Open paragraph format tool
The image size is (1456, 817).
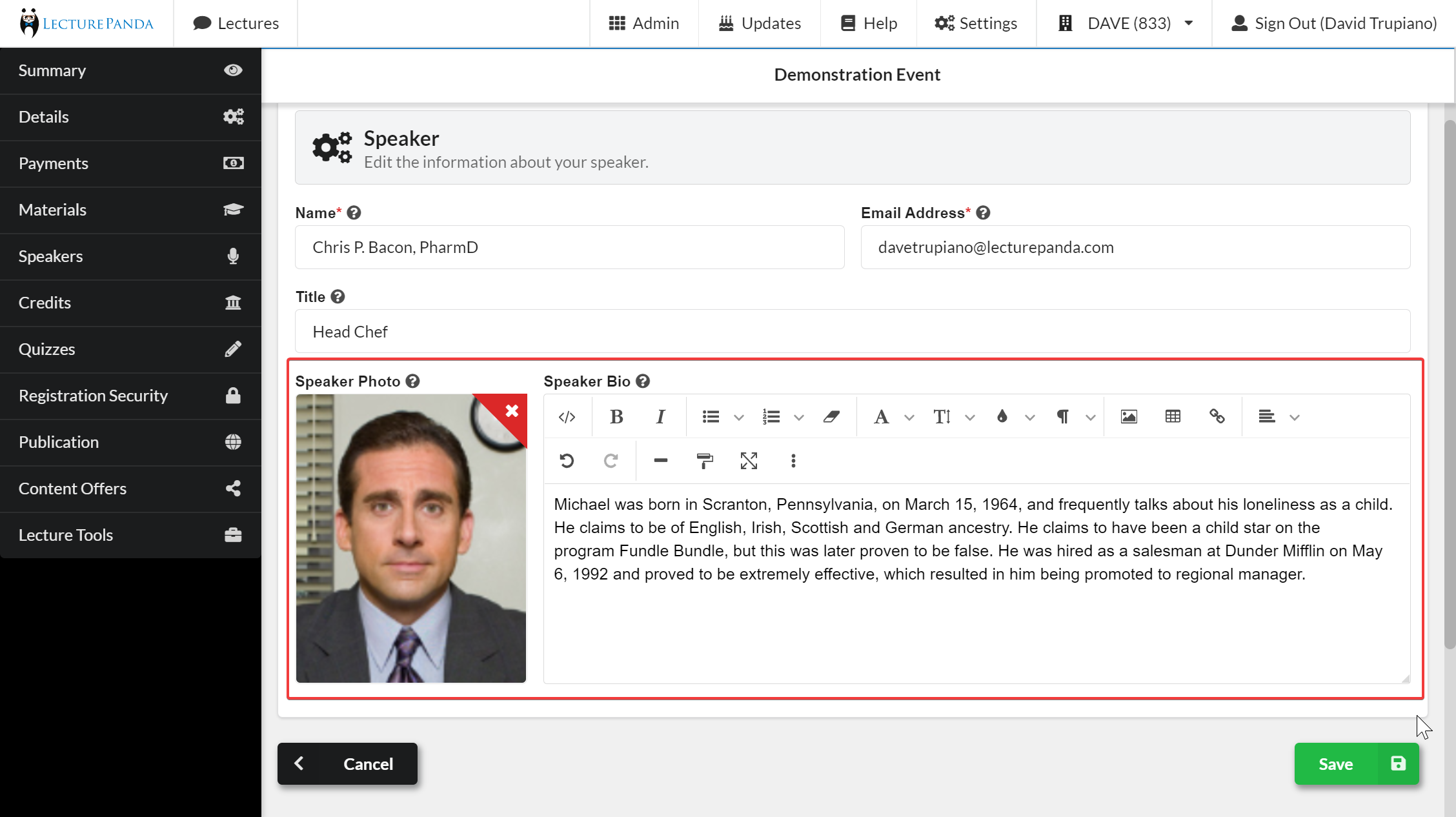click(x=1063, y=417)
